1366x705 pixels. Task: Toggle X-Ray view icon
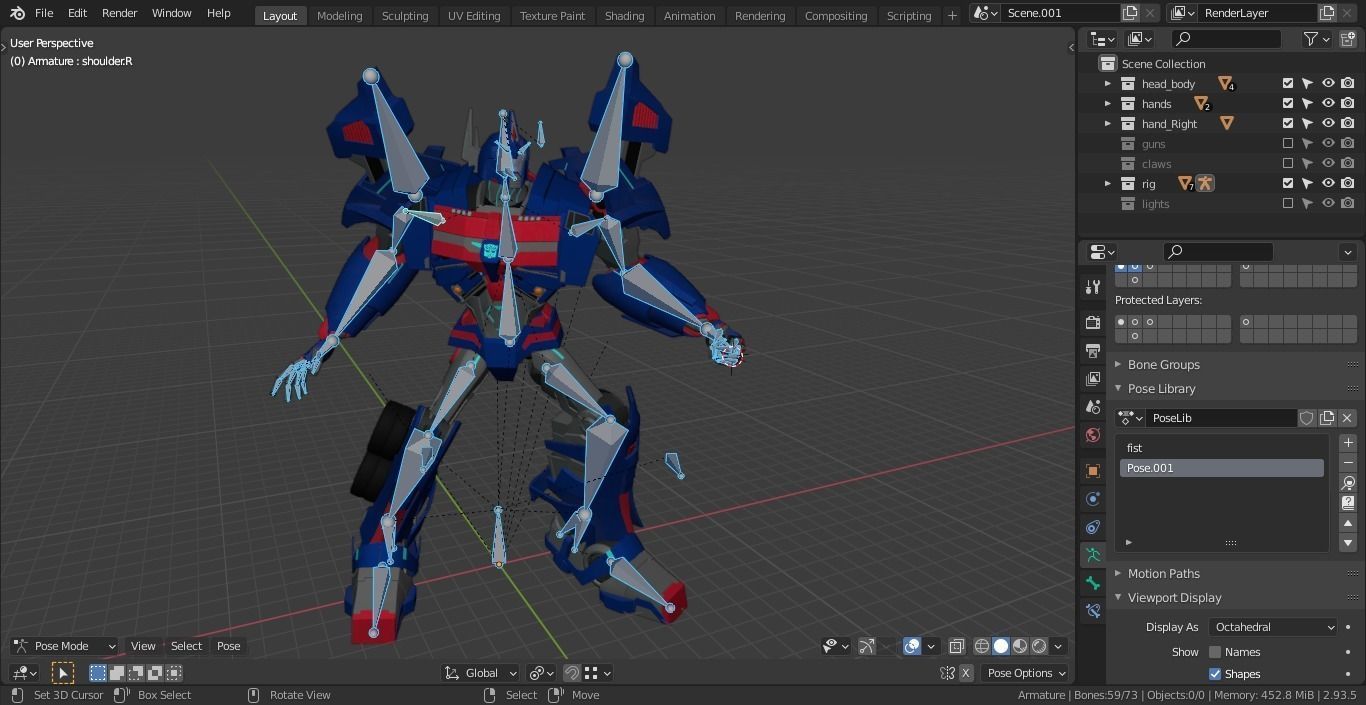pos(957,646)
